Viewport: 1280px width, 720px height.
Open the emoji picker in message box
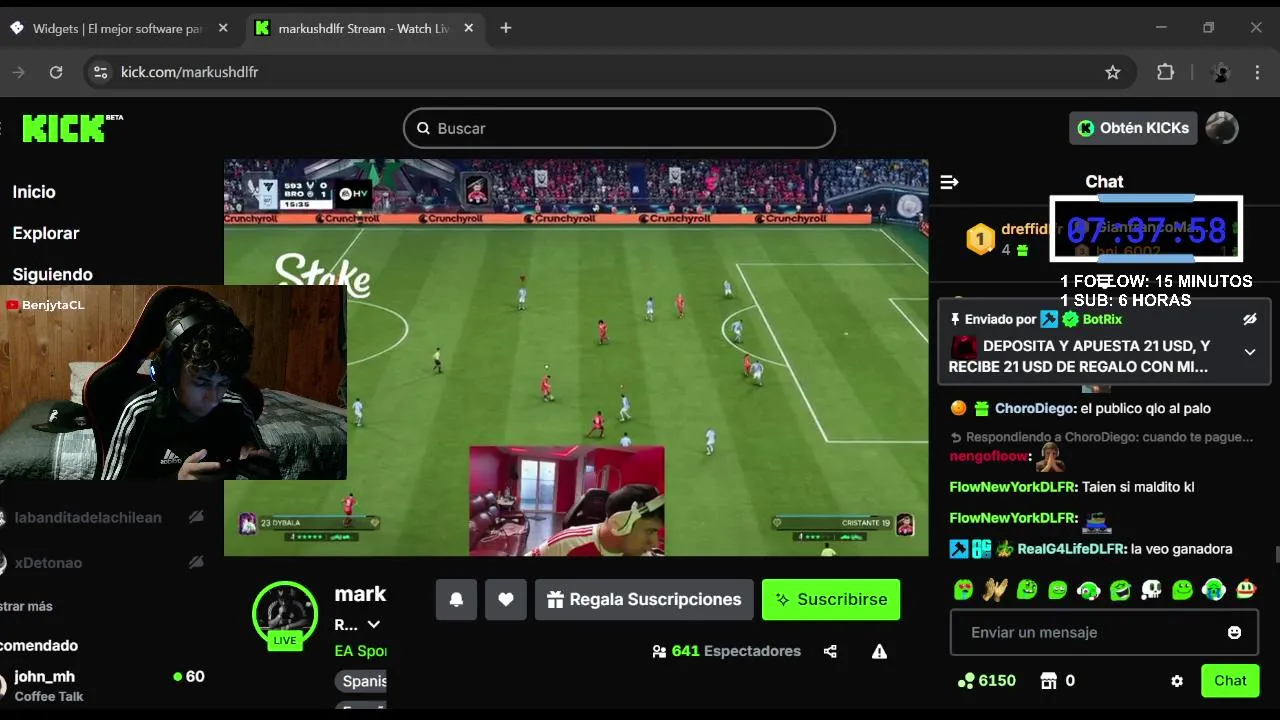pos(1234,633)
